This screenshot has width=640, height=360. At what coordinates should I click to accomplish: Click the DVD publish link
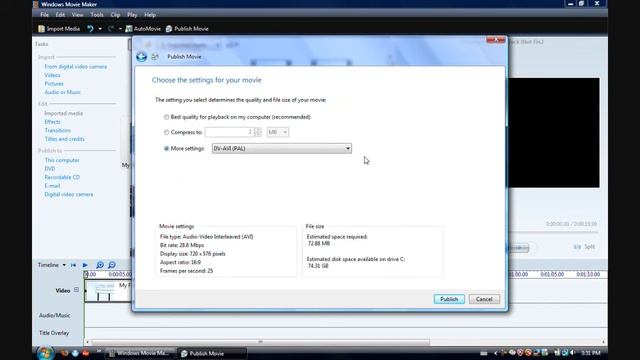(x=49, y=169)
